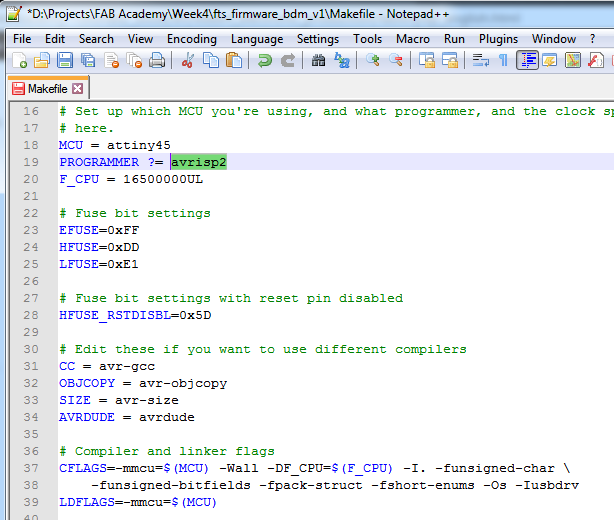Click the Copy toolbar icon
The height and width of the screenshot is (520, 614).
[211, 60]
